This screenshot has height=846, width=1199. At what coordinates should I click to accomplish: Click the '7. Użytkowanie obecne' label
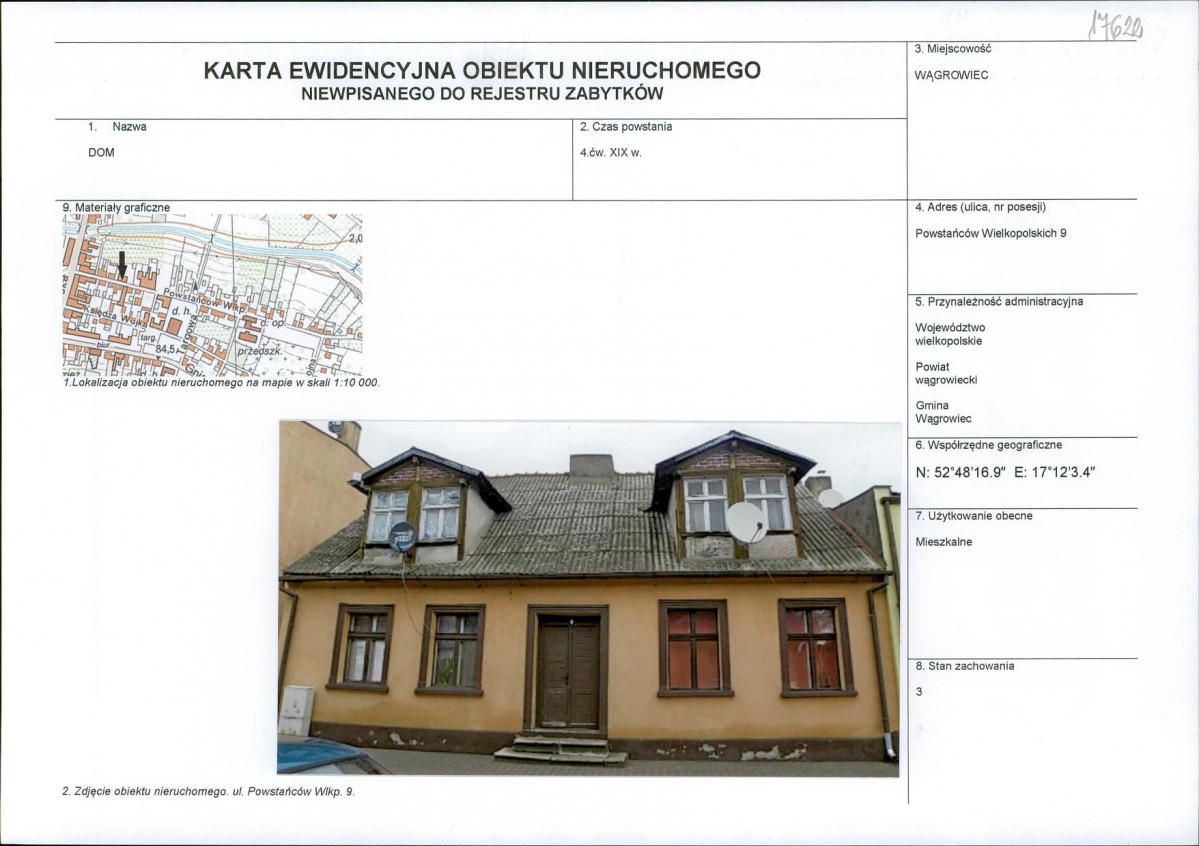973,516
